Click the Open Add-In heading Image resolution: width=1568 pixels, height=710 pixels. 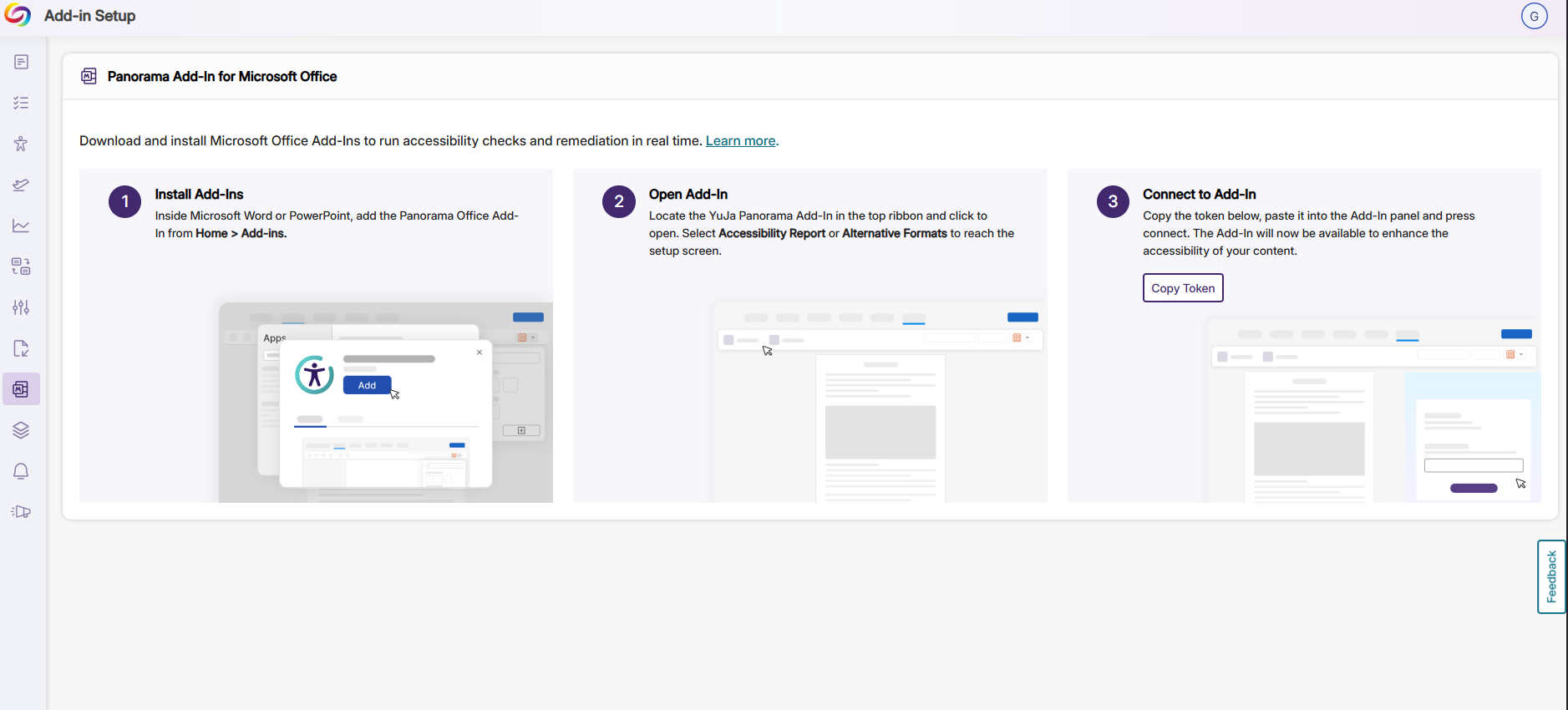click(688, 195)
